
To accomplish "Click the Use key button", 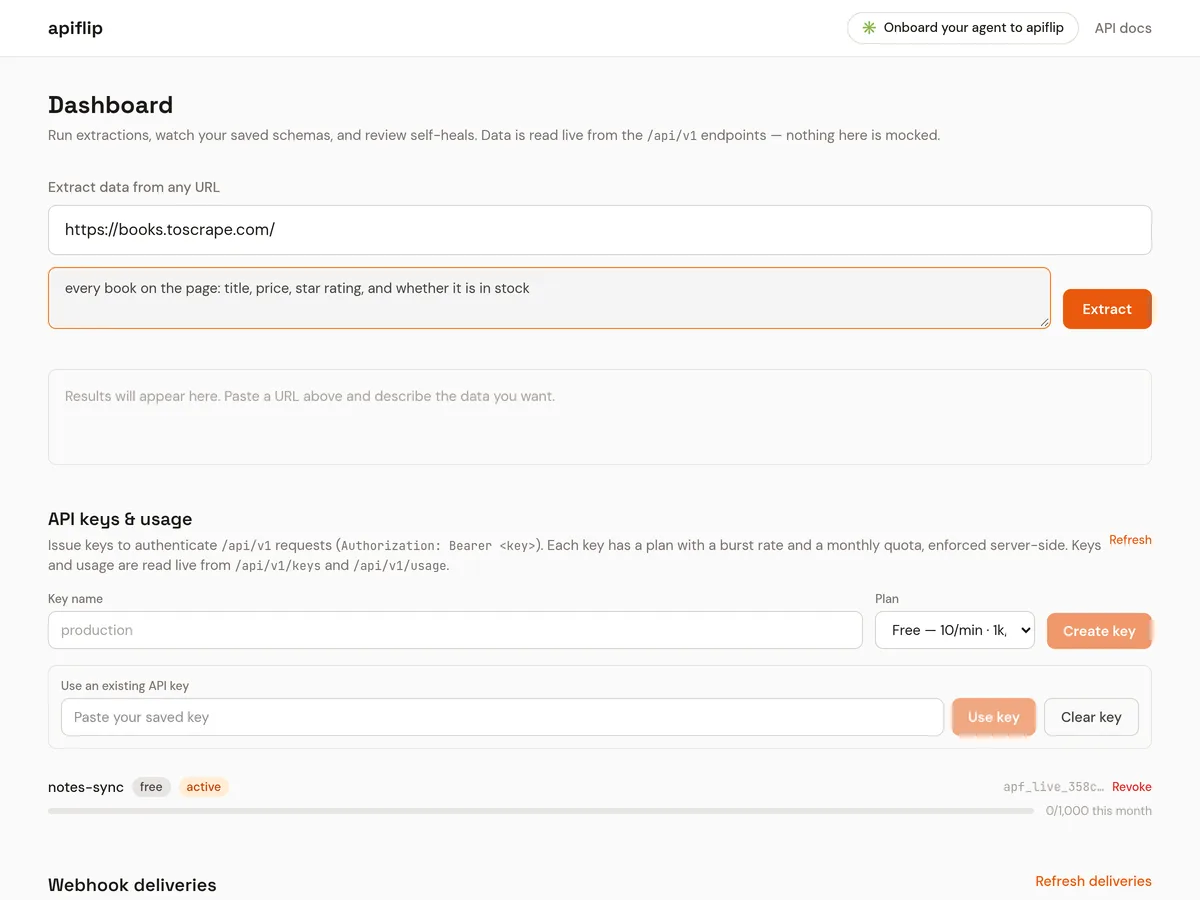I will coord(994,717).
